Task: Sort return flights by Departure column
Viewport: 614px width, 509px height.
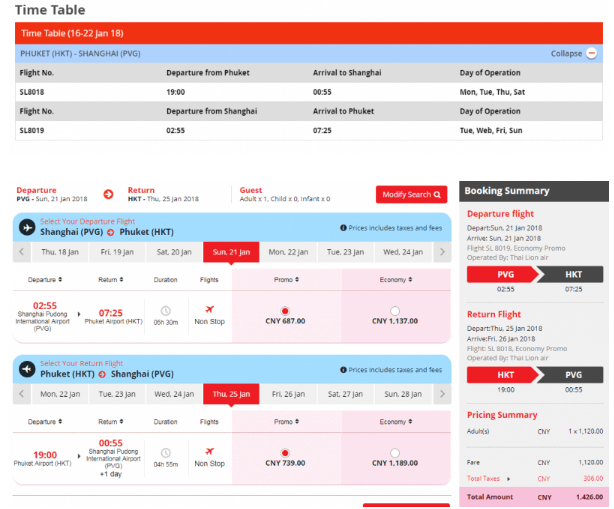Action: pos(45,422)
